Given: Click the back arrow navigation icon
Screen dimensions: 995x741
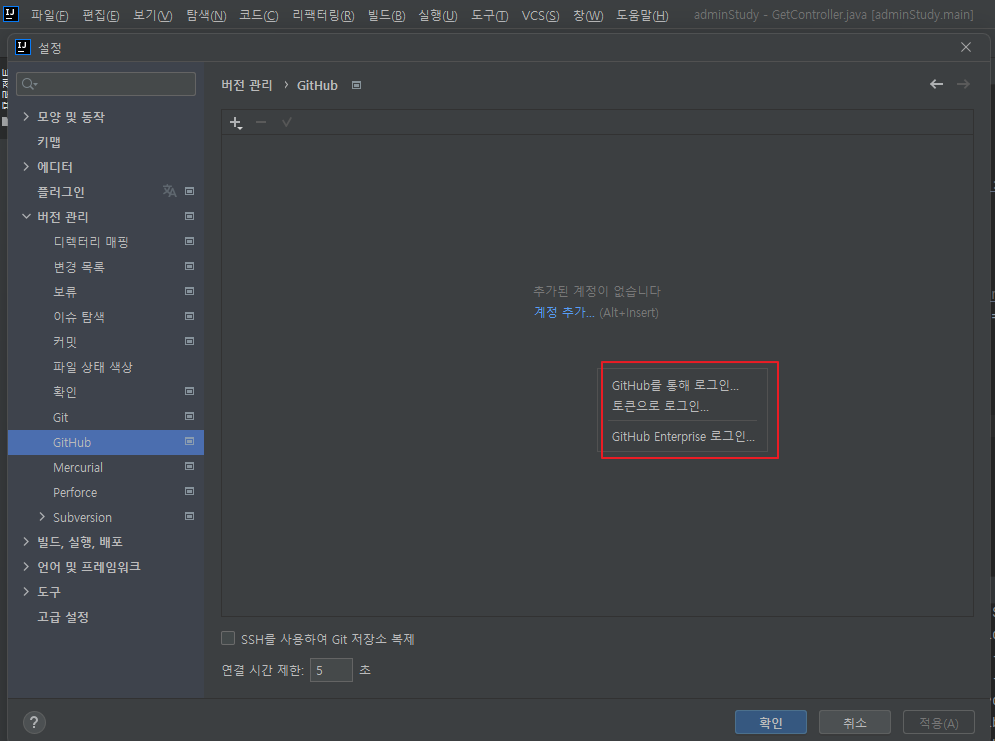Looking at the screenshot, I should point(936,84).
